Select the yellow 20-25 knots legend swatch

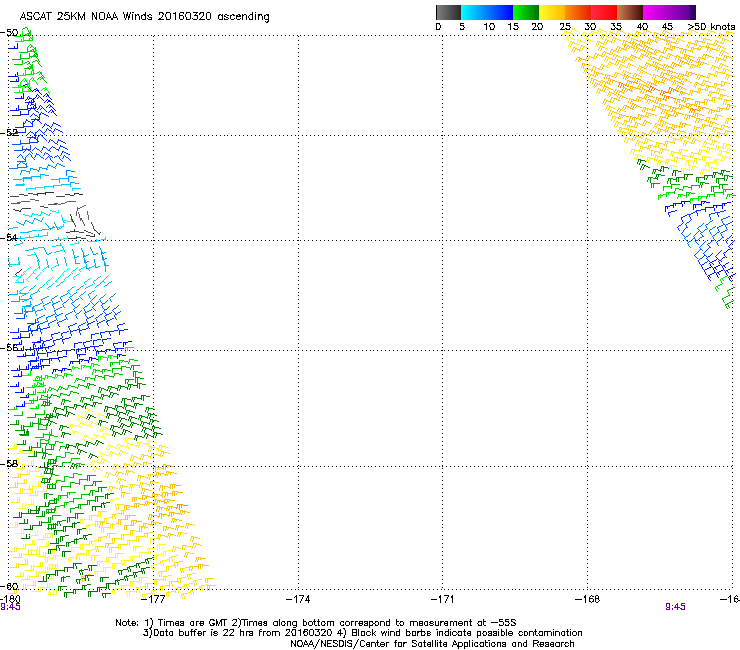552,12
